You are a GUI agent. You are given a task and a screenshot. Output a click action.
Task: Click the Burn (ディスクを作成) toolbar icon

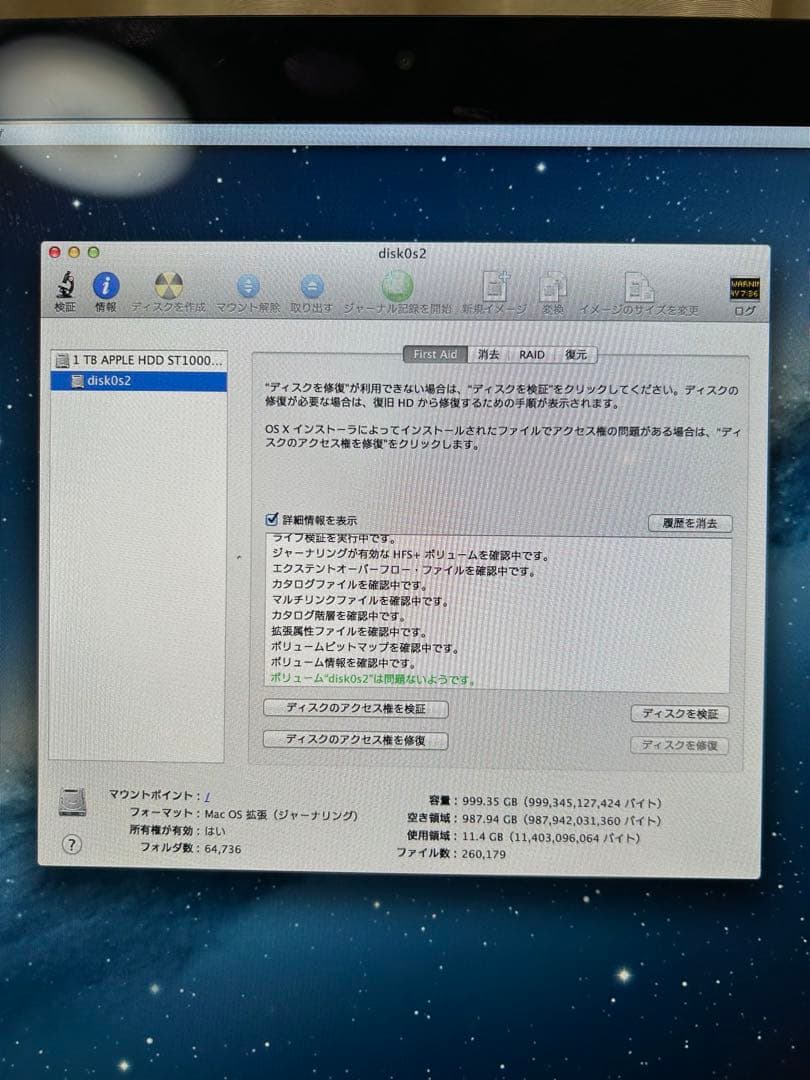click(x=170, y=290)
